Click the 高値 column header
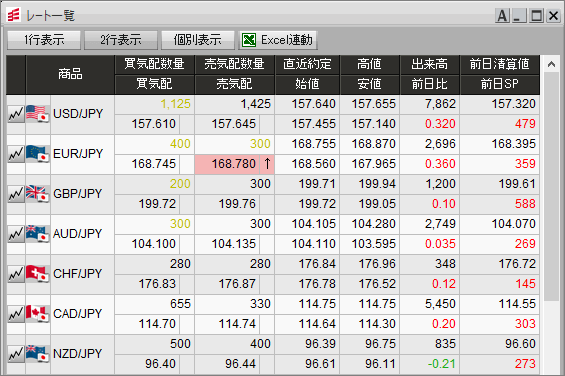Viewport: 565px width, 376px height. coord(370,65)
